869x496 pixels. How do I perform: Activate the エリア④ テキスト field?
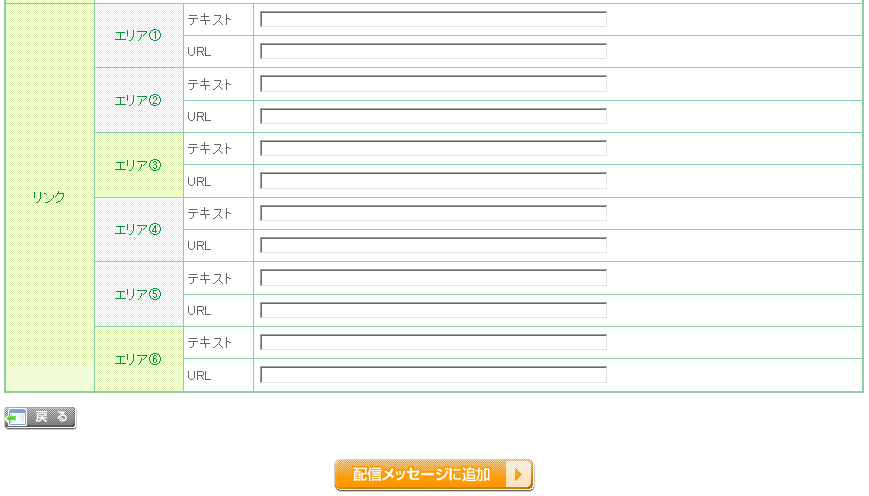[x=433, y=213]
